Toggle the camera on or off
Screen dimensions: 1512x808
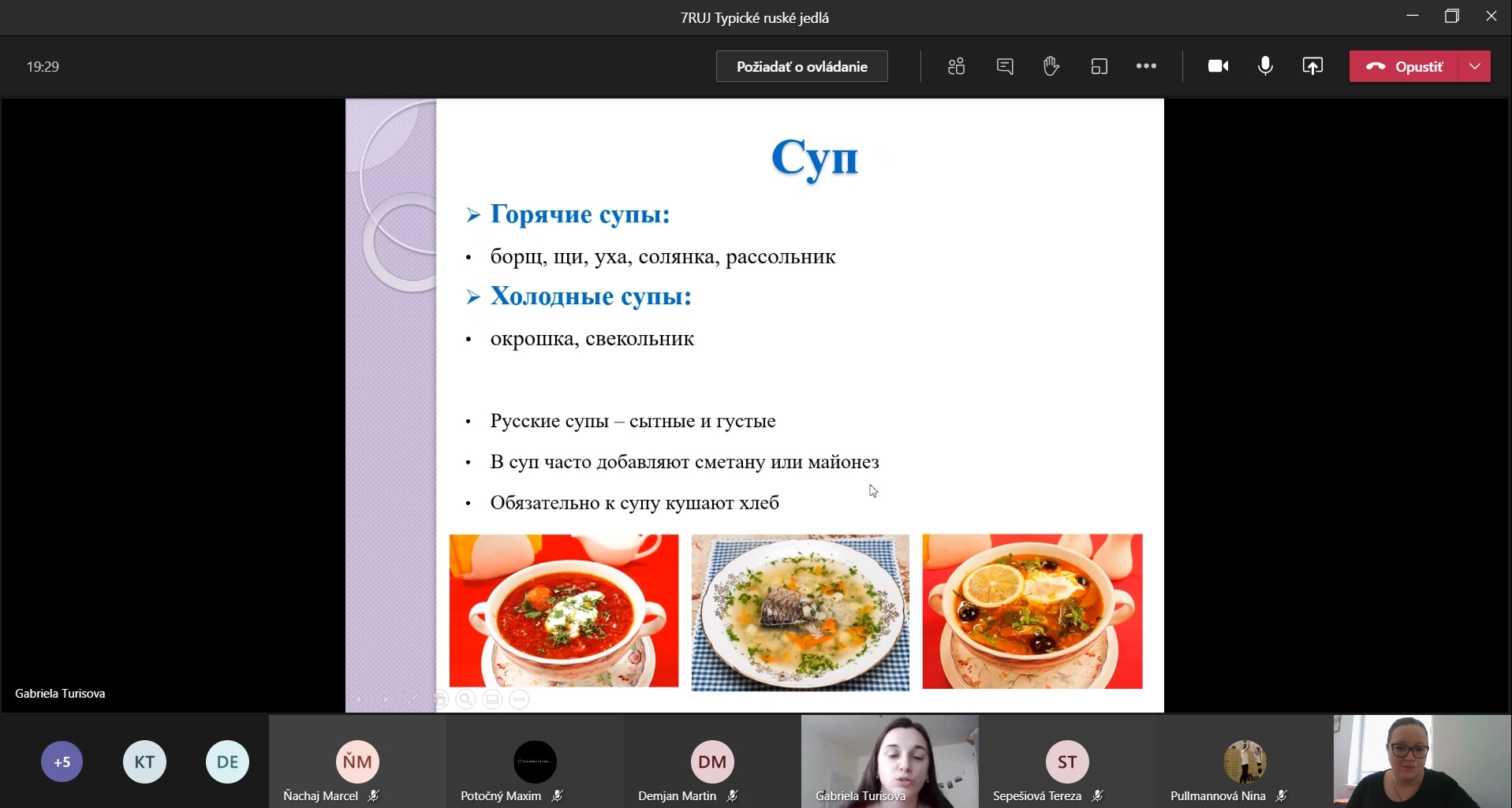[1218, 66]
